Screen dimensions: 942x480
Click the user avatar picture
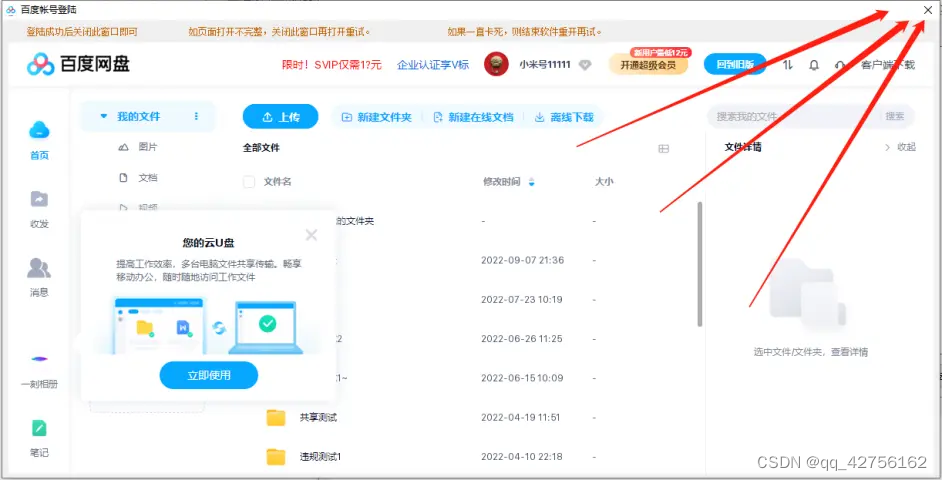point(496,64)
